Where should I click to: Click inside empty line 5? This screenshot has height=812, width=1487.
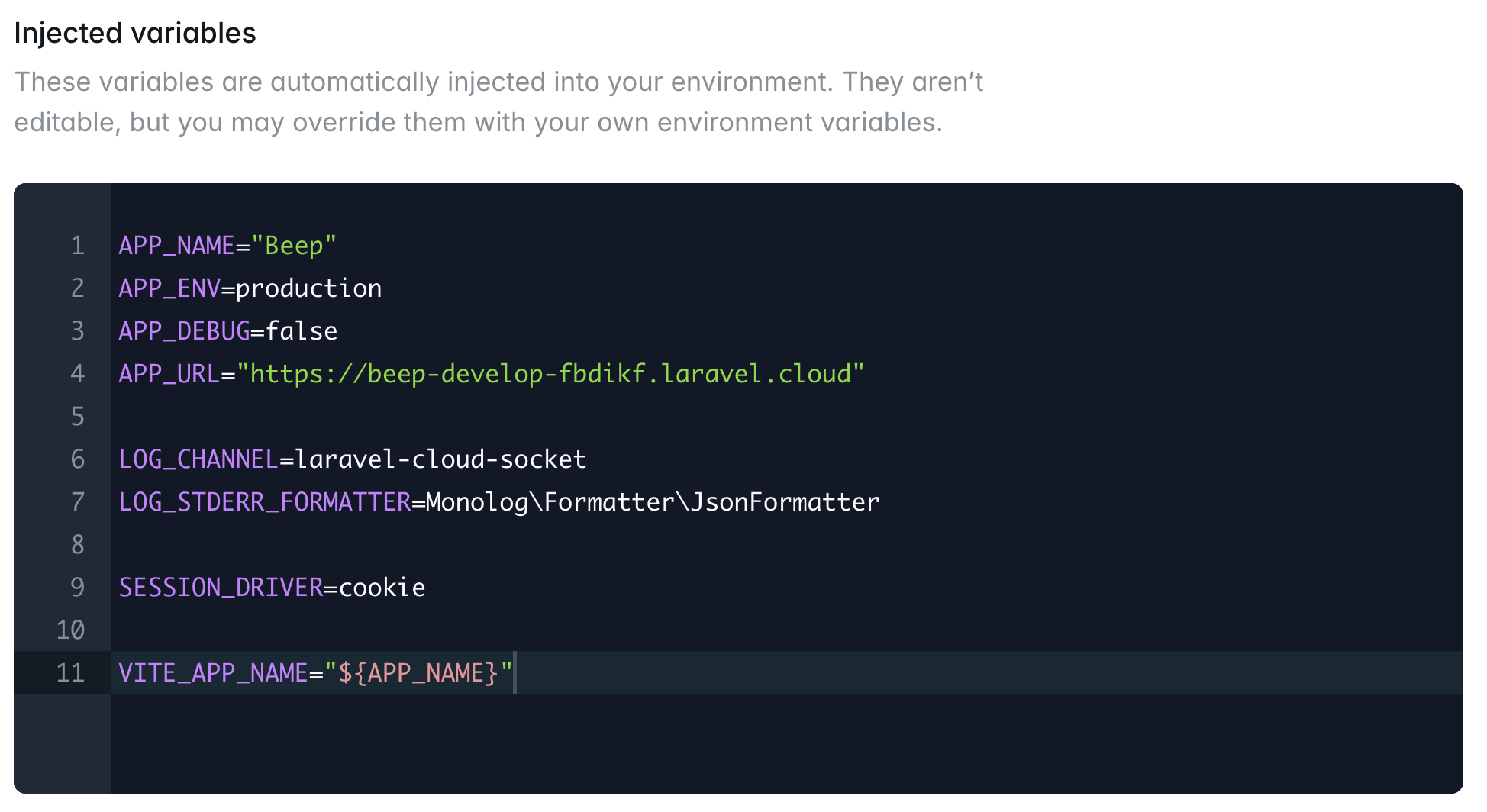point(786,417)
